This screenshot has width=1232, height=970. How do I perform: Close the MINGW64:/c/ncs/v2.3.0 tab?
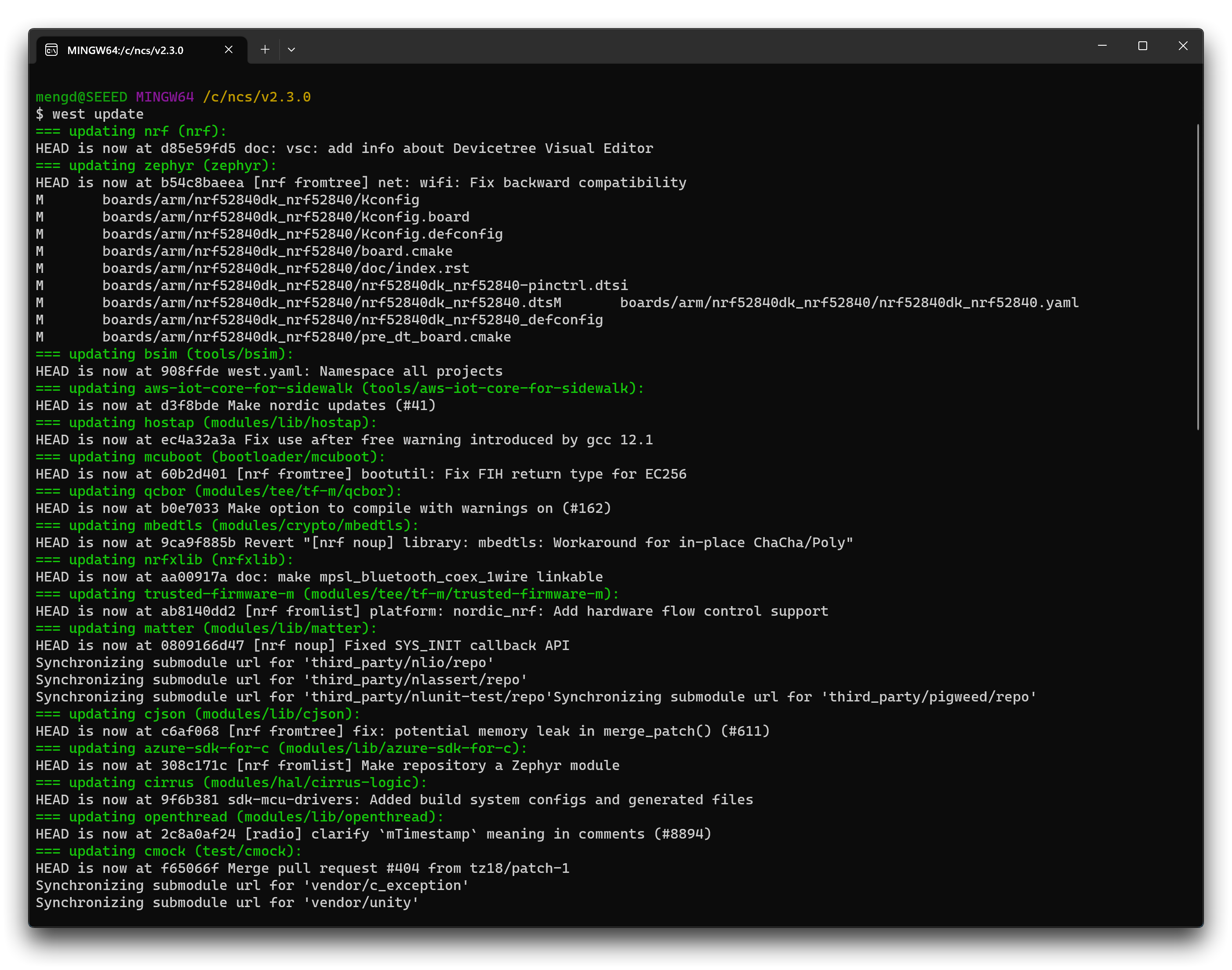[229, 49]
